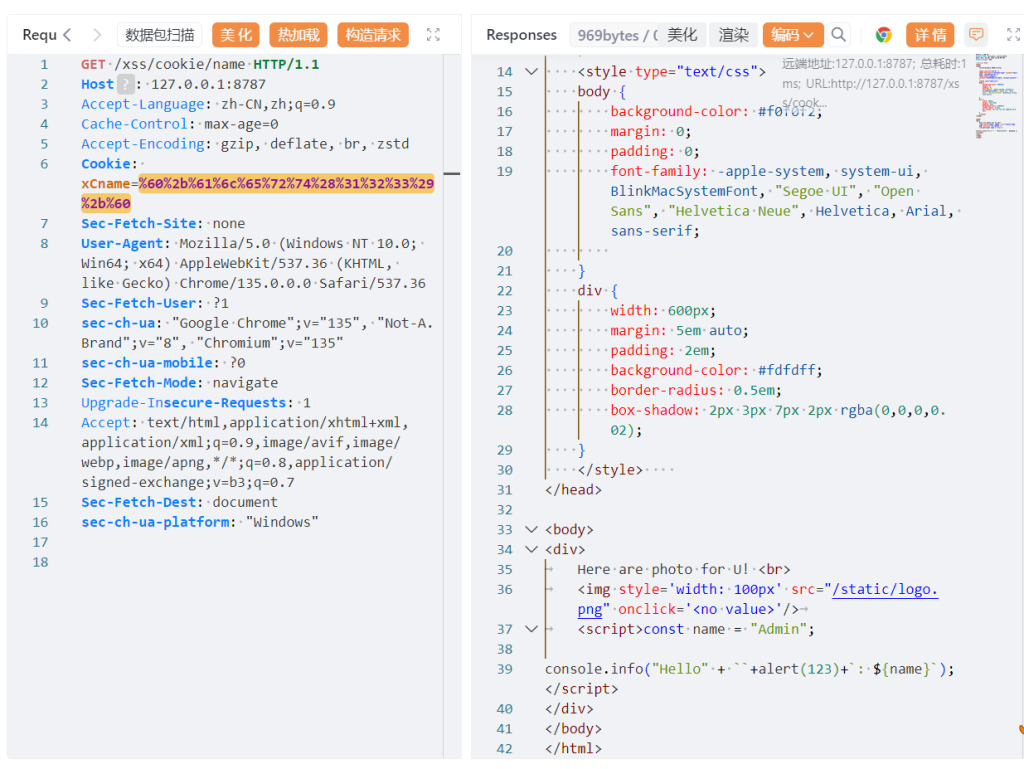Toggle 美化 beautify in request panel

pos(236,35)
